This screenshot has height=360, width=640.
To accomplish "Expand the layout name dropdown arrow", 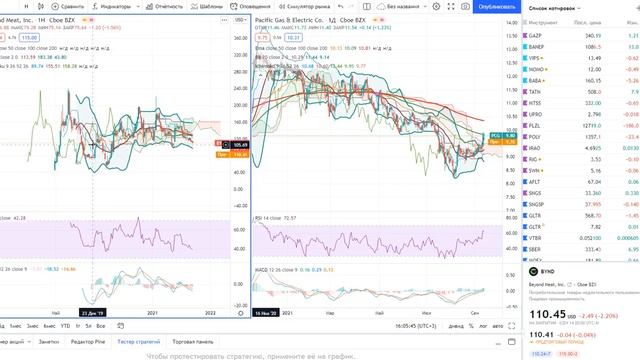I will tap(425, 7).
